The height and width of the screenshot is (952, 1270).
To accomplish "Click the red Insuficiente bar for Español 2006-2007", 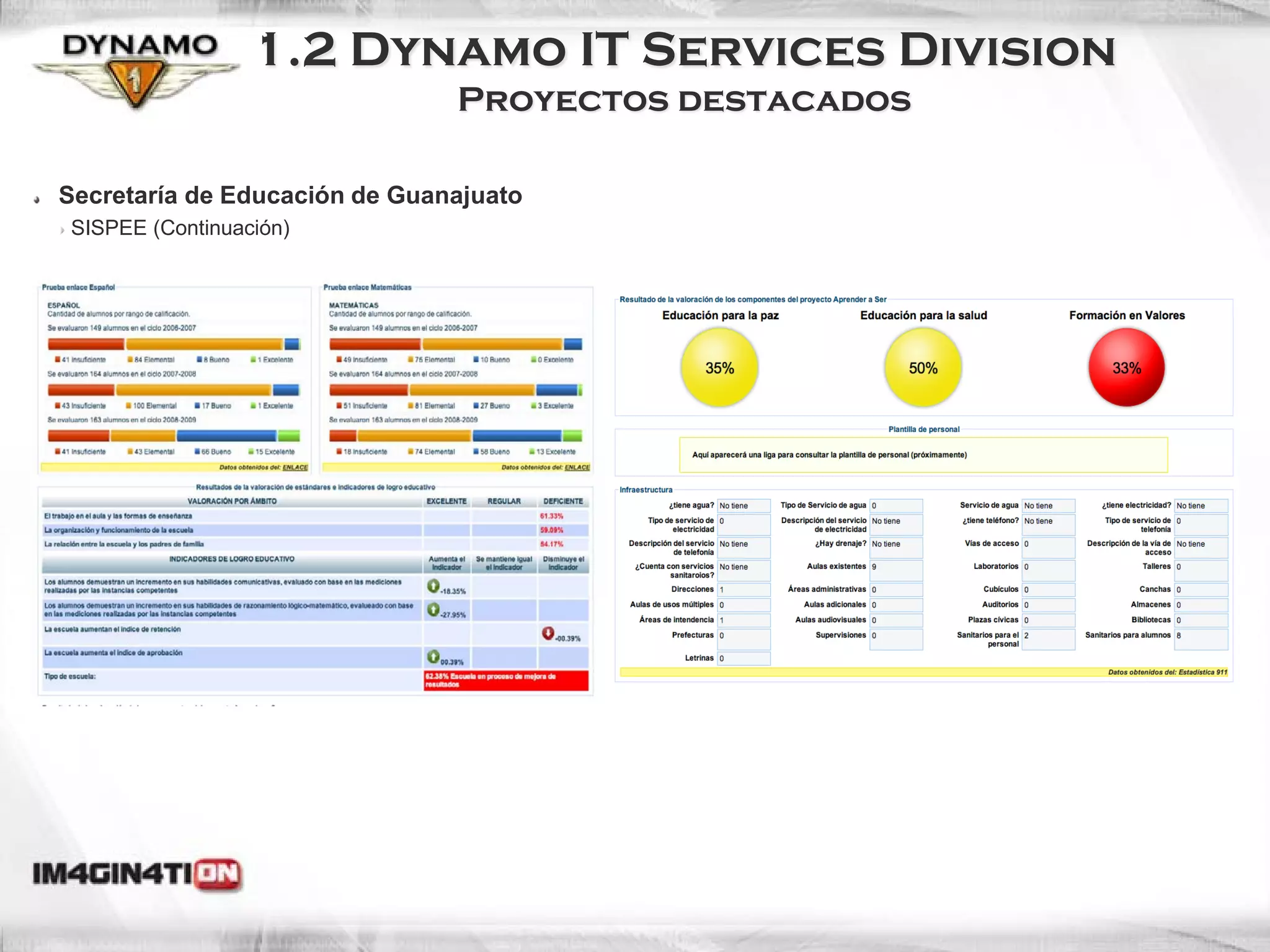I will [86, 344].
